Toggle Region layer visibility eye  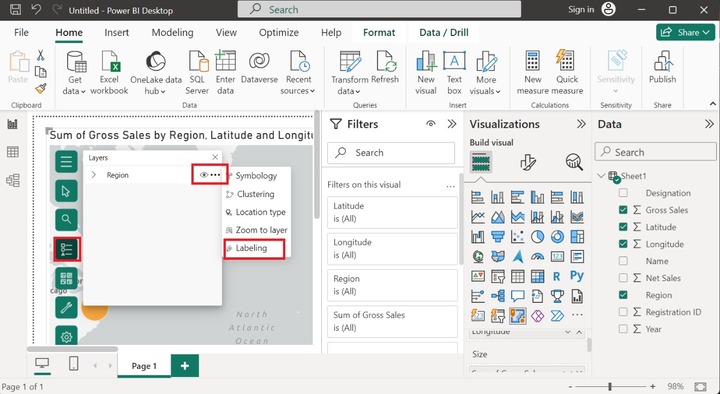[204, 175]
